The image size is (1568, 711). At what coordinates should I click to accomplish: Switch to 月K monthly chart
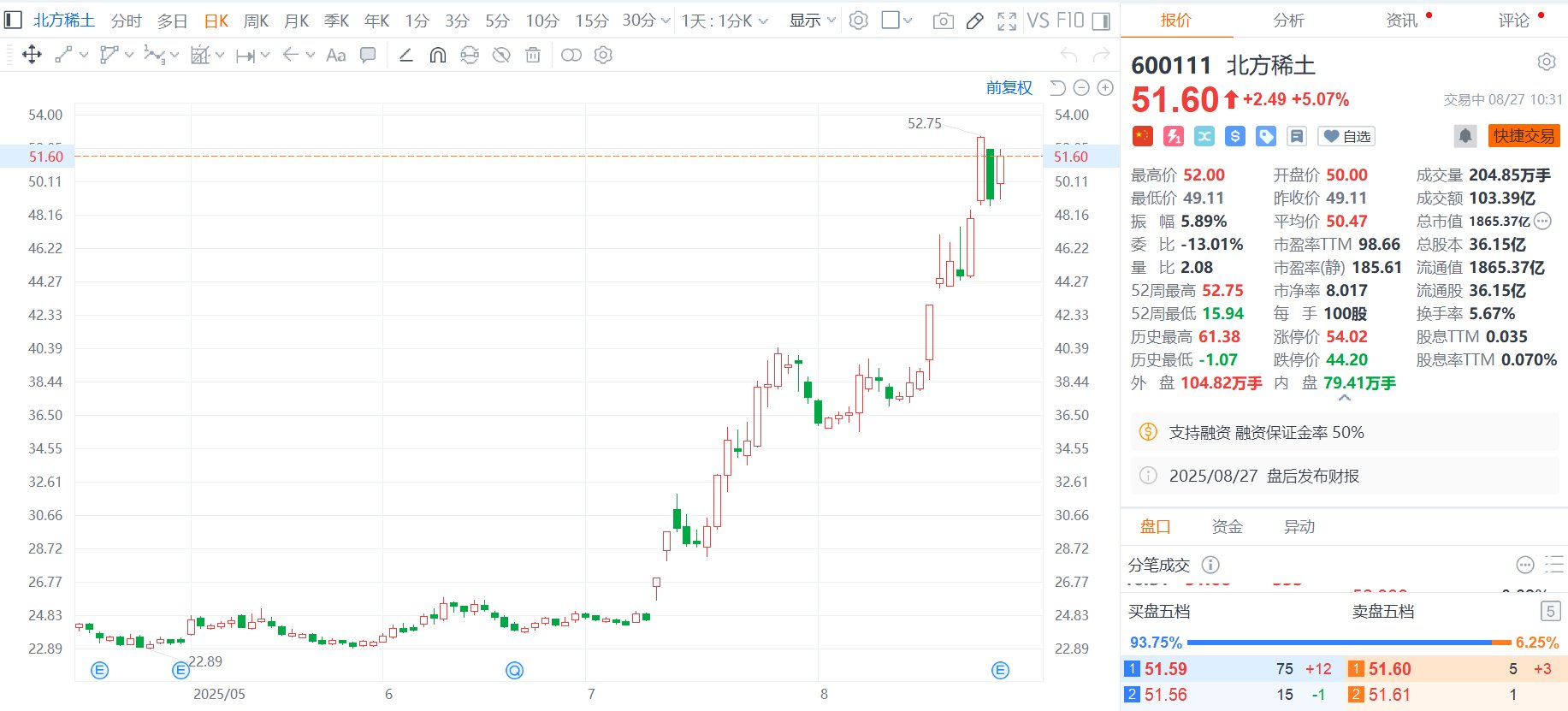coord(296,21)
